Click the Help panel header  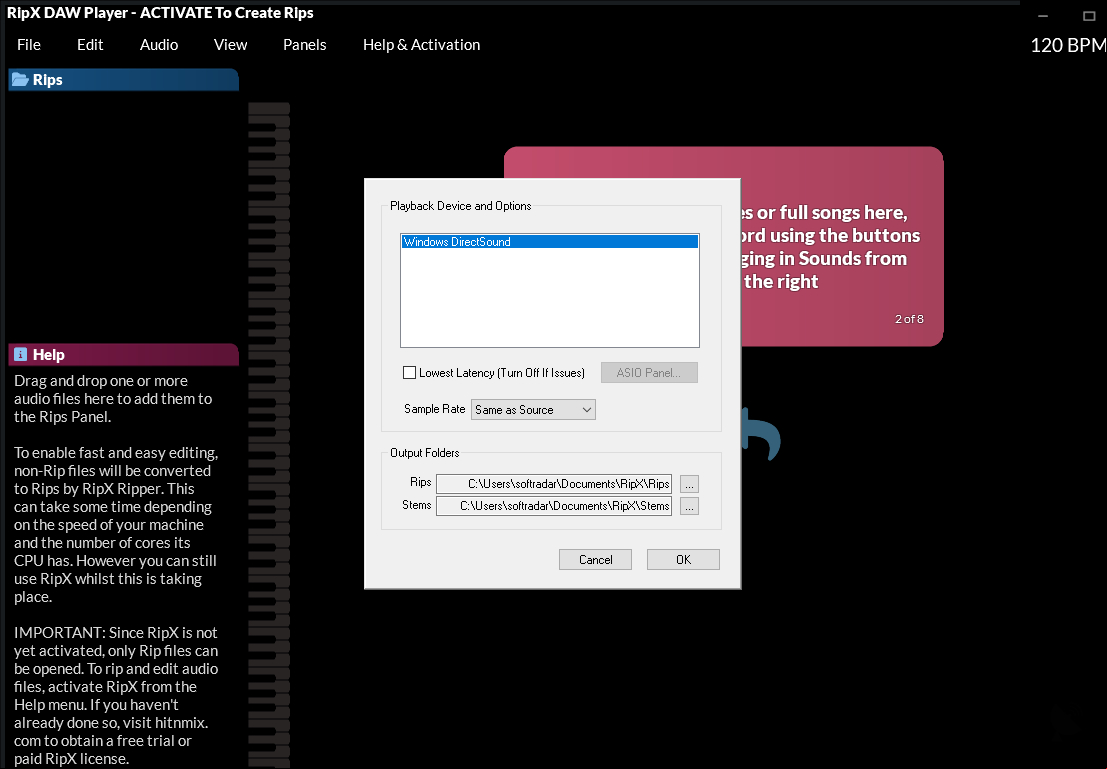(x=124, y=354)
